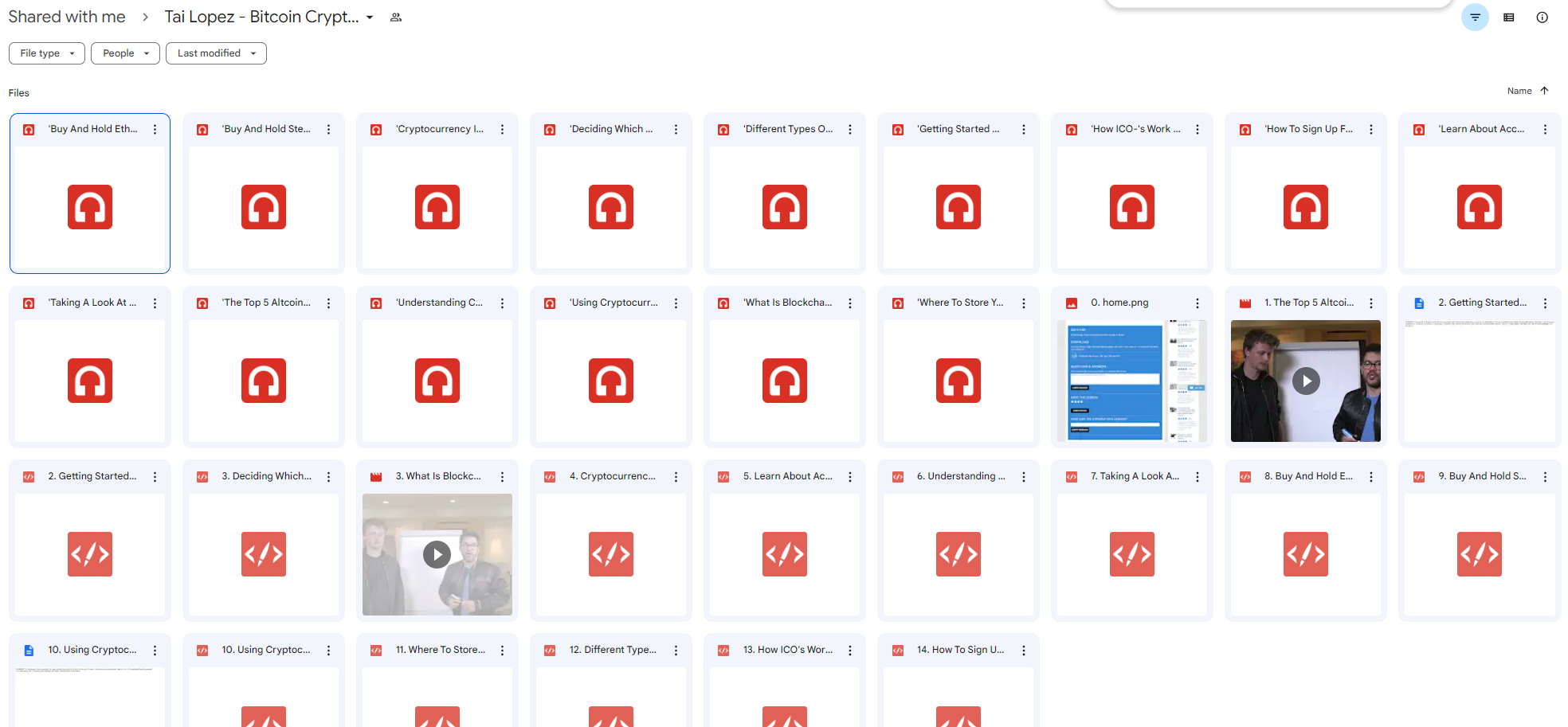Select 2. Getting Started... code file name
The height and width of the screenshot is (727, 1568).
(92, 476)
